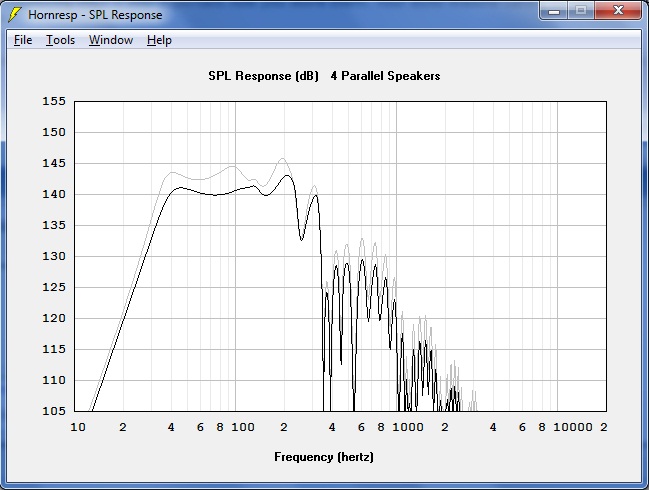Click the 125 value on the dB axis
Viewport: 649px width, 490px height.
[x=54, y=287]
